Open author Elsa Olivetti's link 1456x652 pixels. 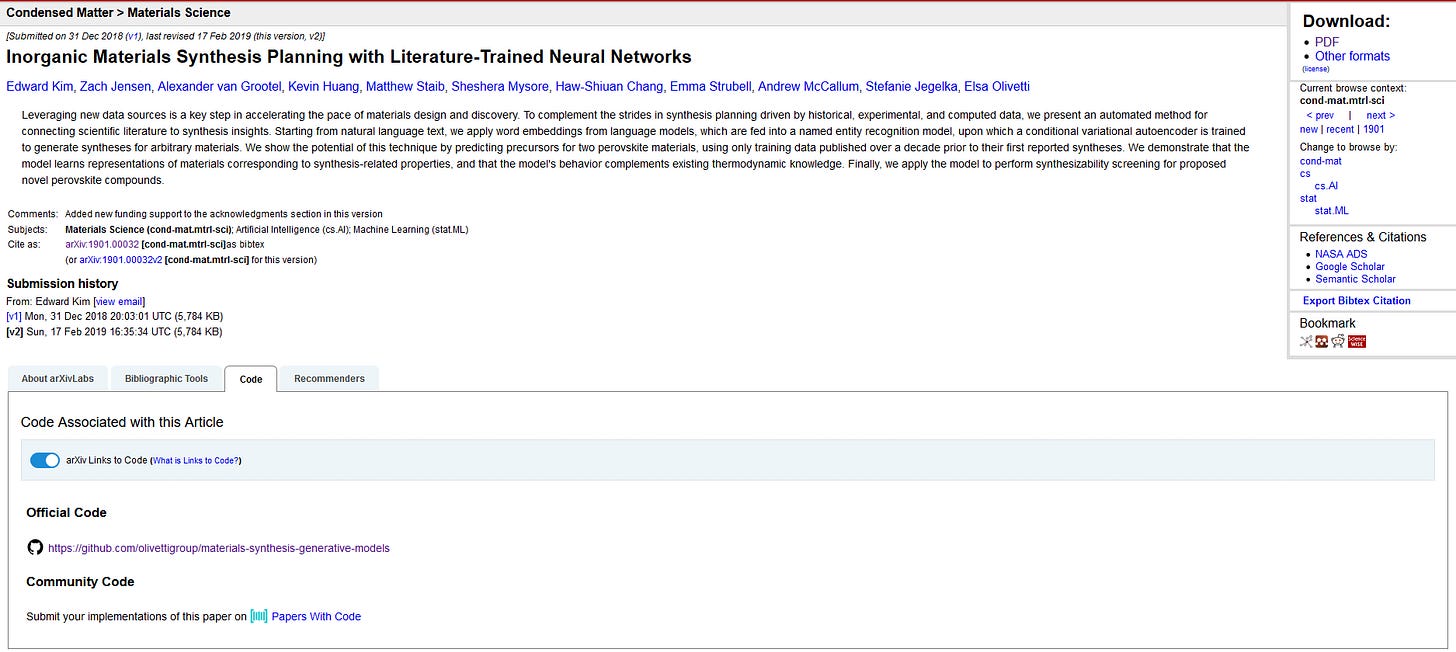pos(997,86)
